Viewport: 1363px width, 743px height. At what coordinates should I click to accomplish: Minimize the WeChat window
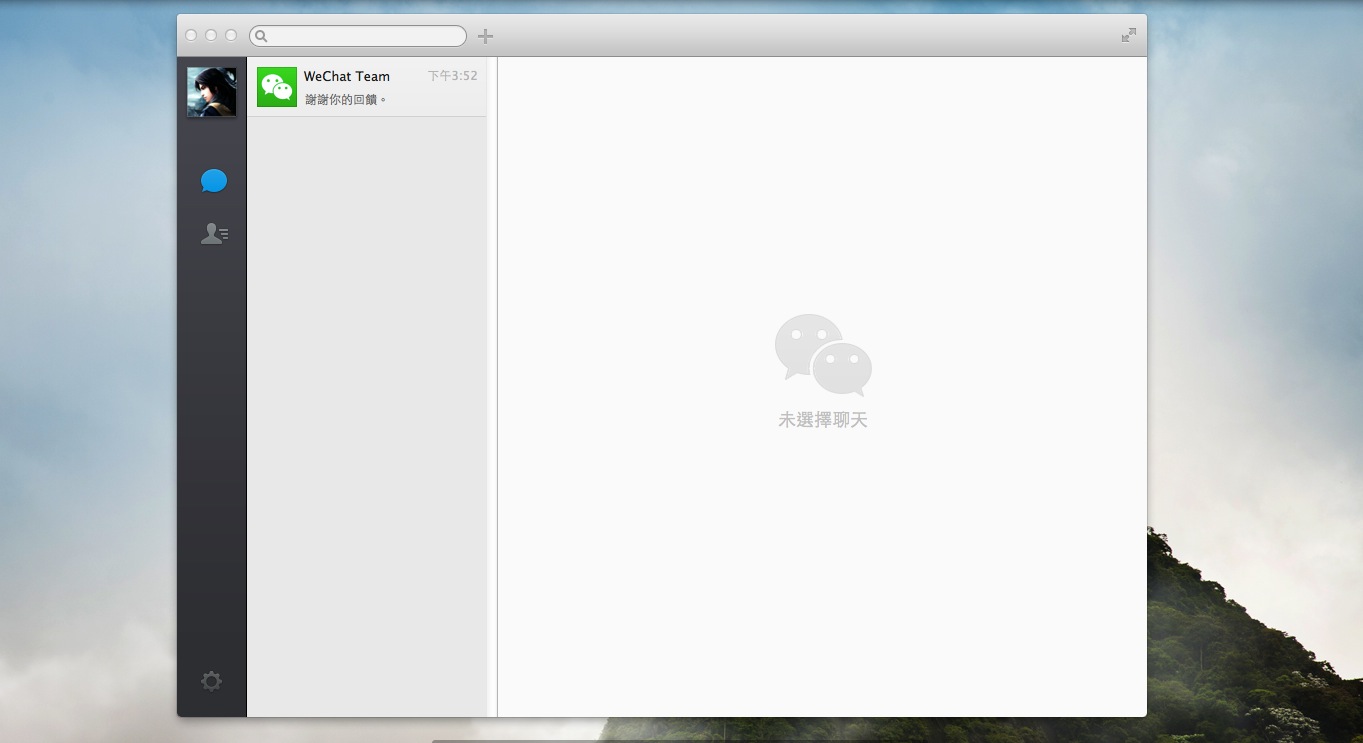tap(211, 35)
